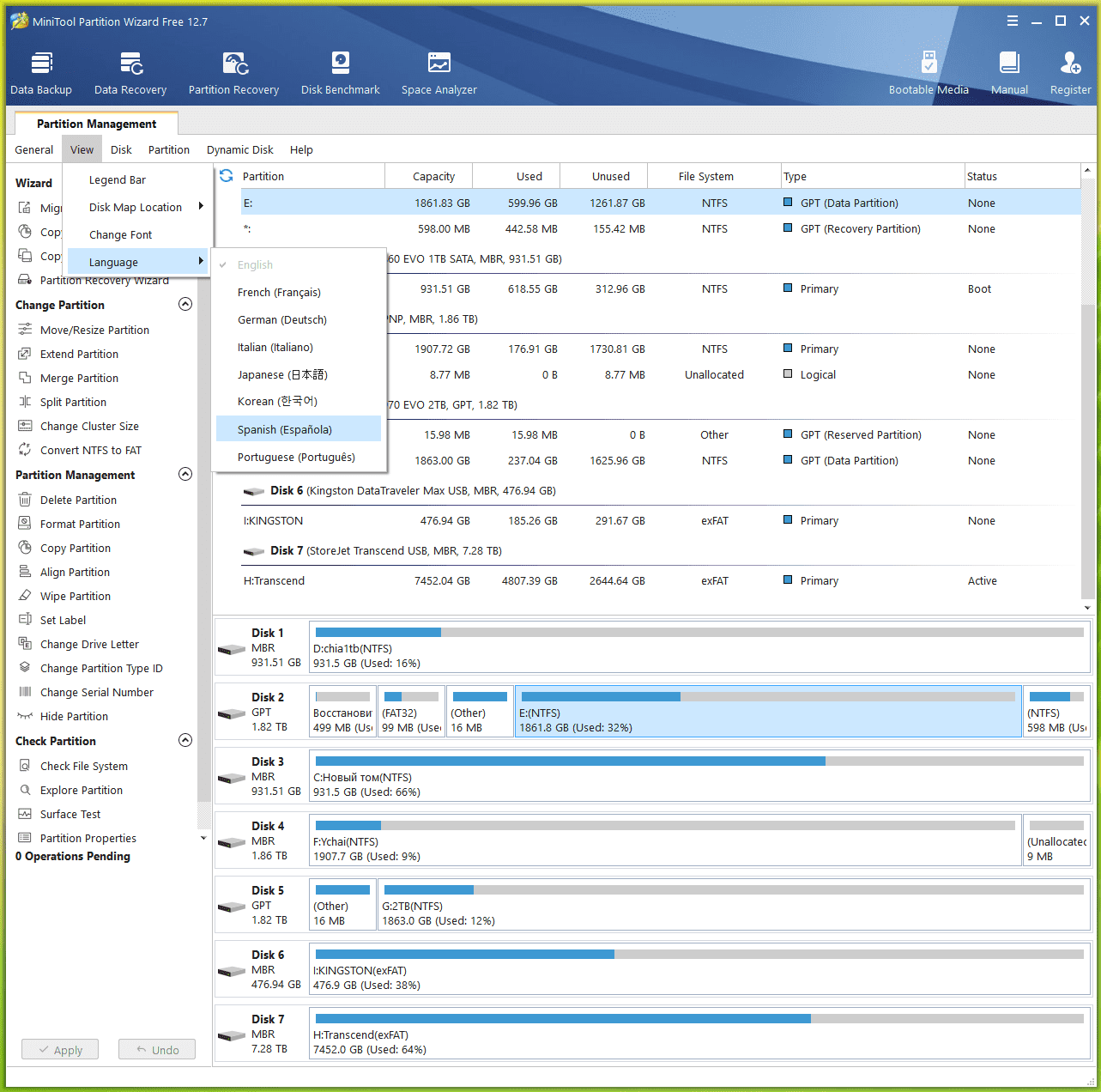This screenshot has width=1101, height=1092.
Task: Select the E:(NTFS) partition block on Disk 2
Action: click(767, 712)
